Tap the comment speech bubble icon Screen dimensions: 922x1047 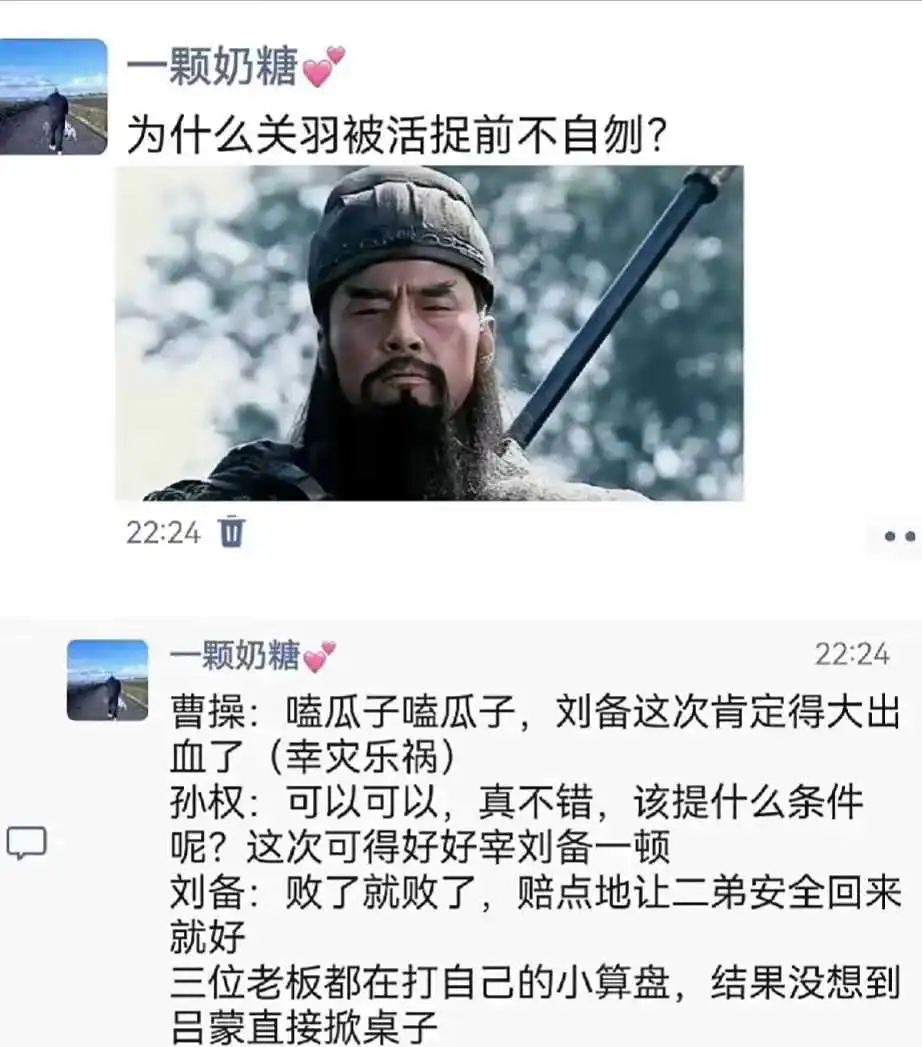click(x=27, y=843)
